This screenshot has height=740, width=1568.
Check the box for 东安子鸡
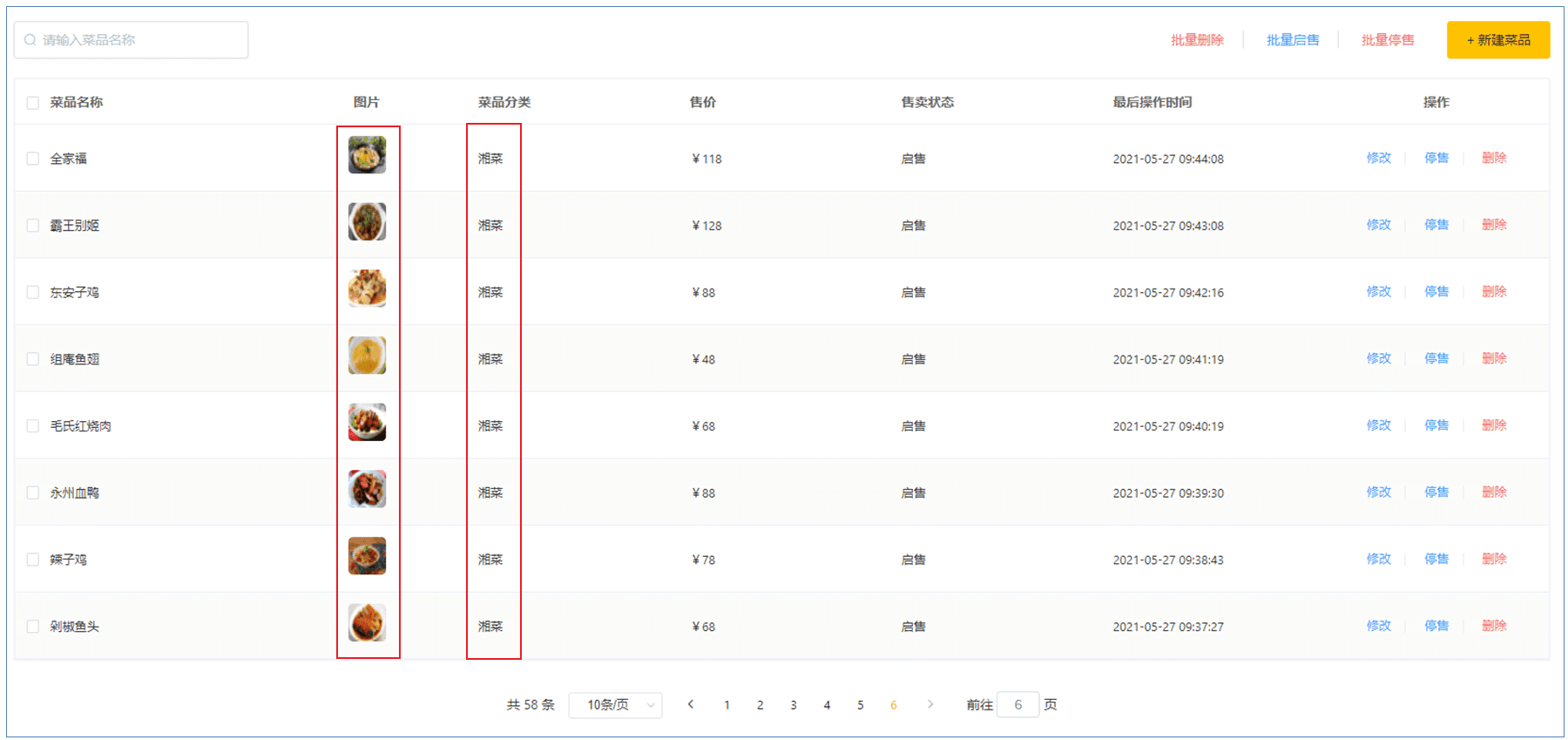click(33, 293)
